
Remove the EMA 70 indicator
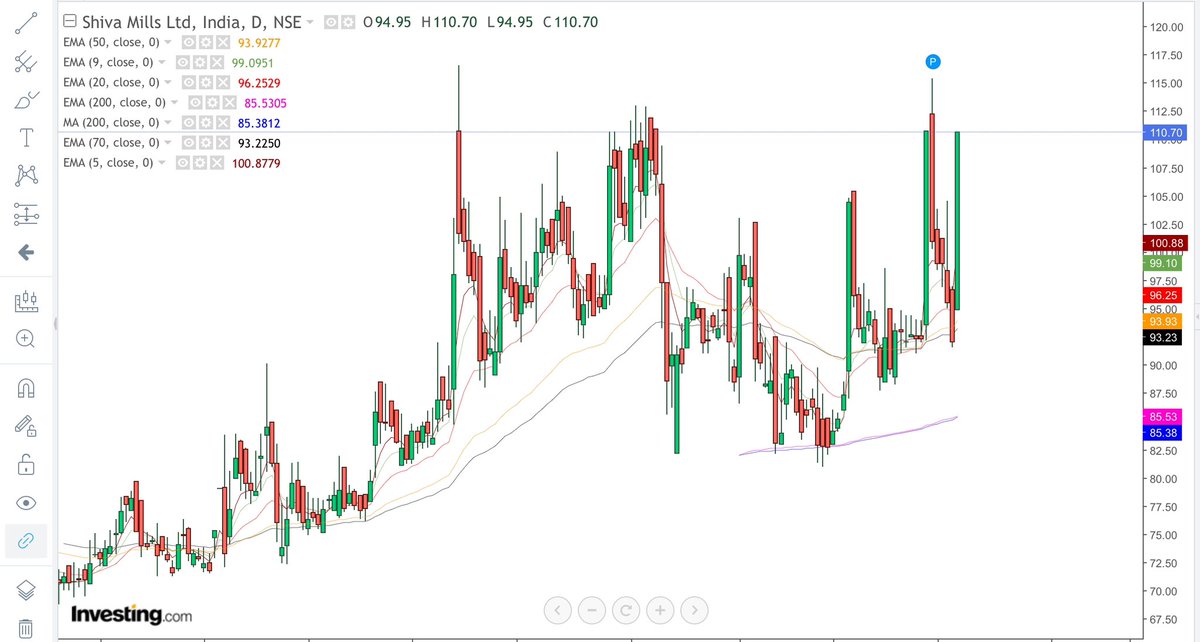click(x=223, y=142)
